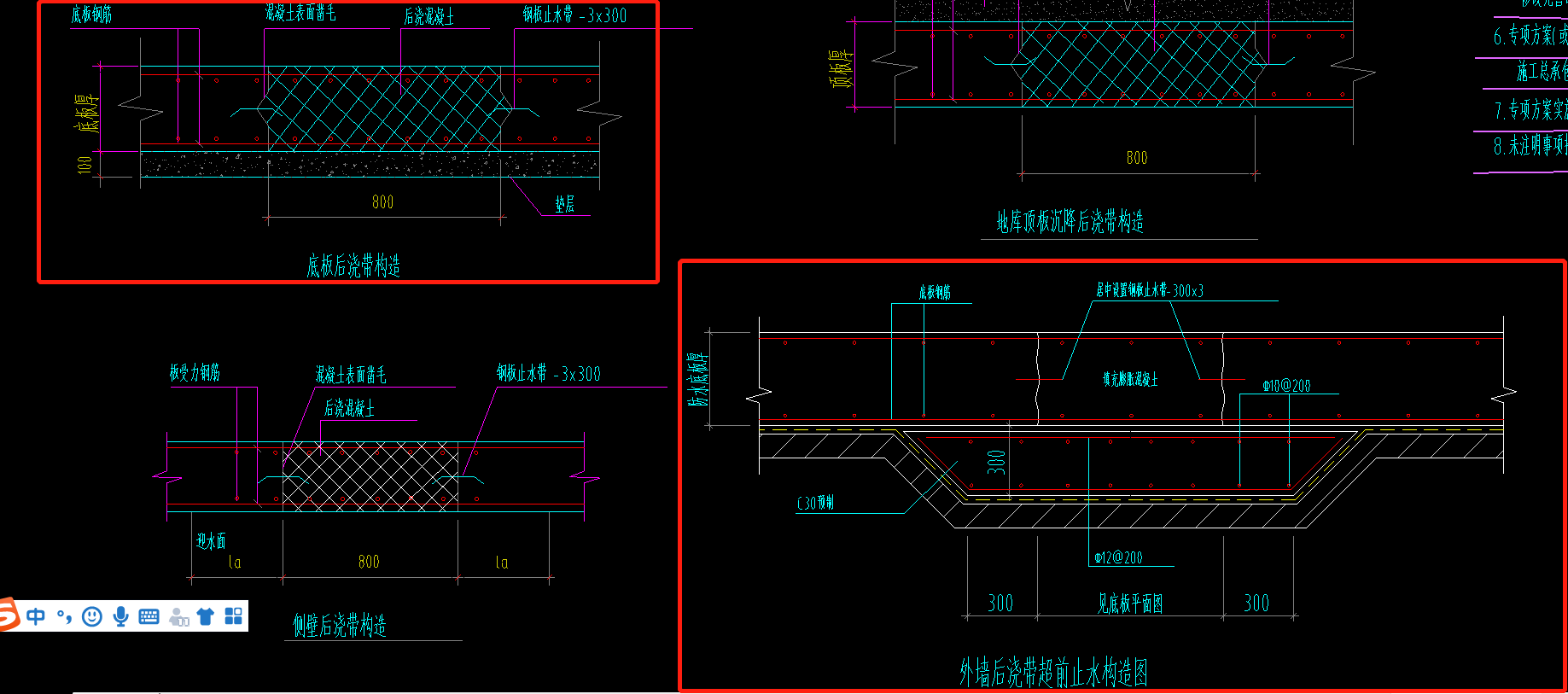Select the '板受力钢筋' label
This screenshot has width=1568, height=694.
pos(195,372)
